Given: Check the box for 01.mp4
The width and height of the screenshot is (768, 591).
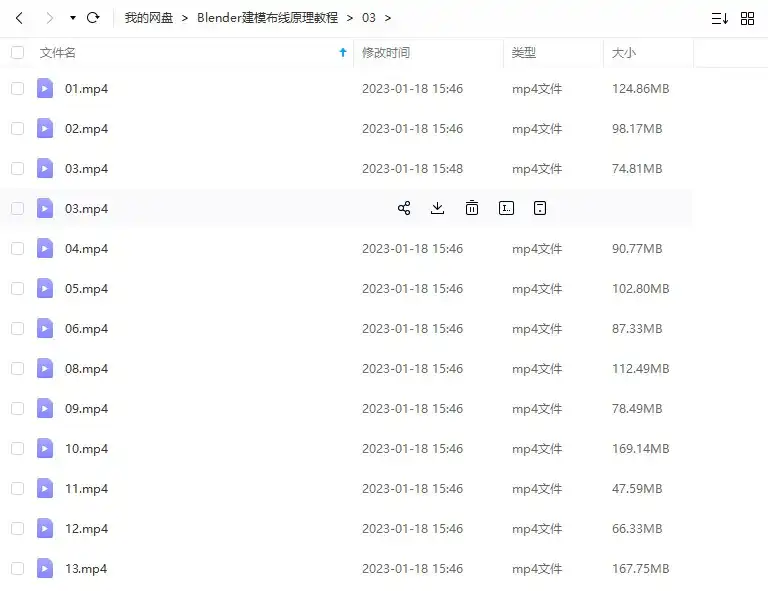Looking at the screenshot, I should [x=17, y=88].
